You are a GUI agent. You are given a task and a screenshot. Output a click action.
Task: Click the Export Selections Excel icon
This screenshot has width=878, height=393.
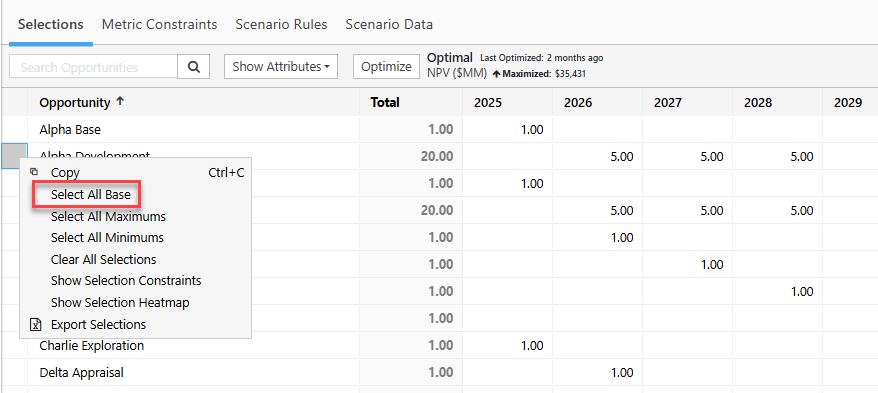pos(35,324)
